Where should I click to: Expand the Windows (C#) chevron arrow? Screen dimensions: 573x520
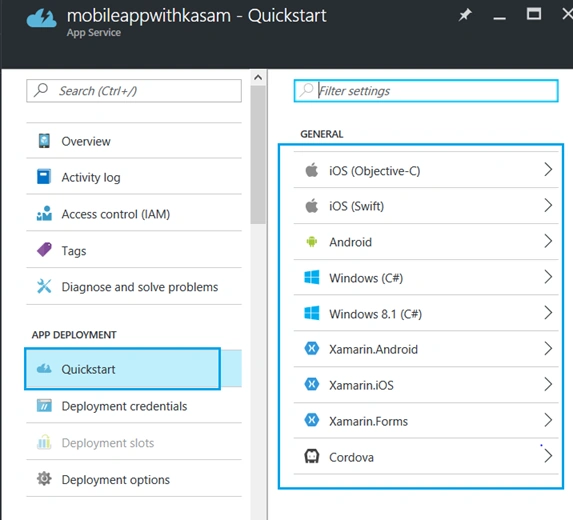coord(548,277)
